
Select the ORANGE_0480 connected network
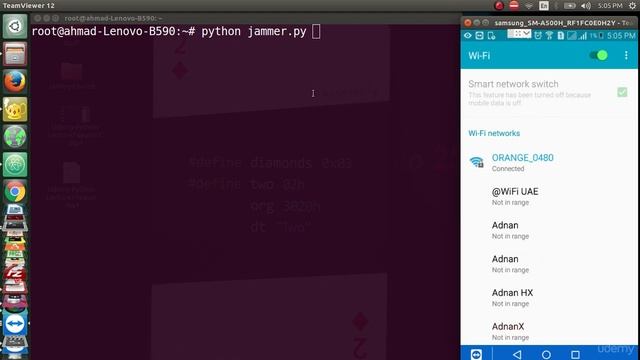pyautogui.click(x=549, y=162)
